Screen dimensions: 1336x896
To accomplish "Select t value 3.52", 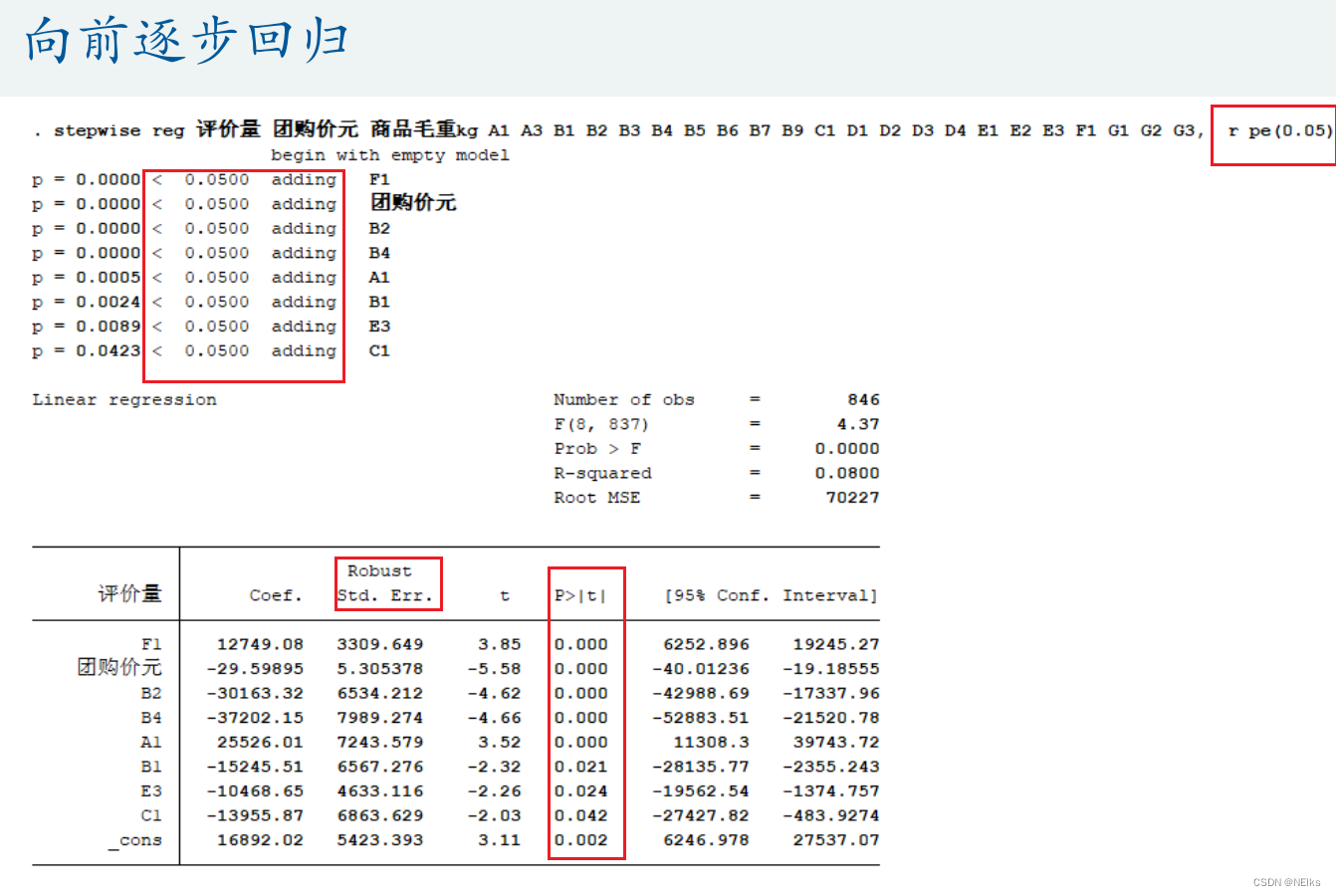I will tap(500, 743).
